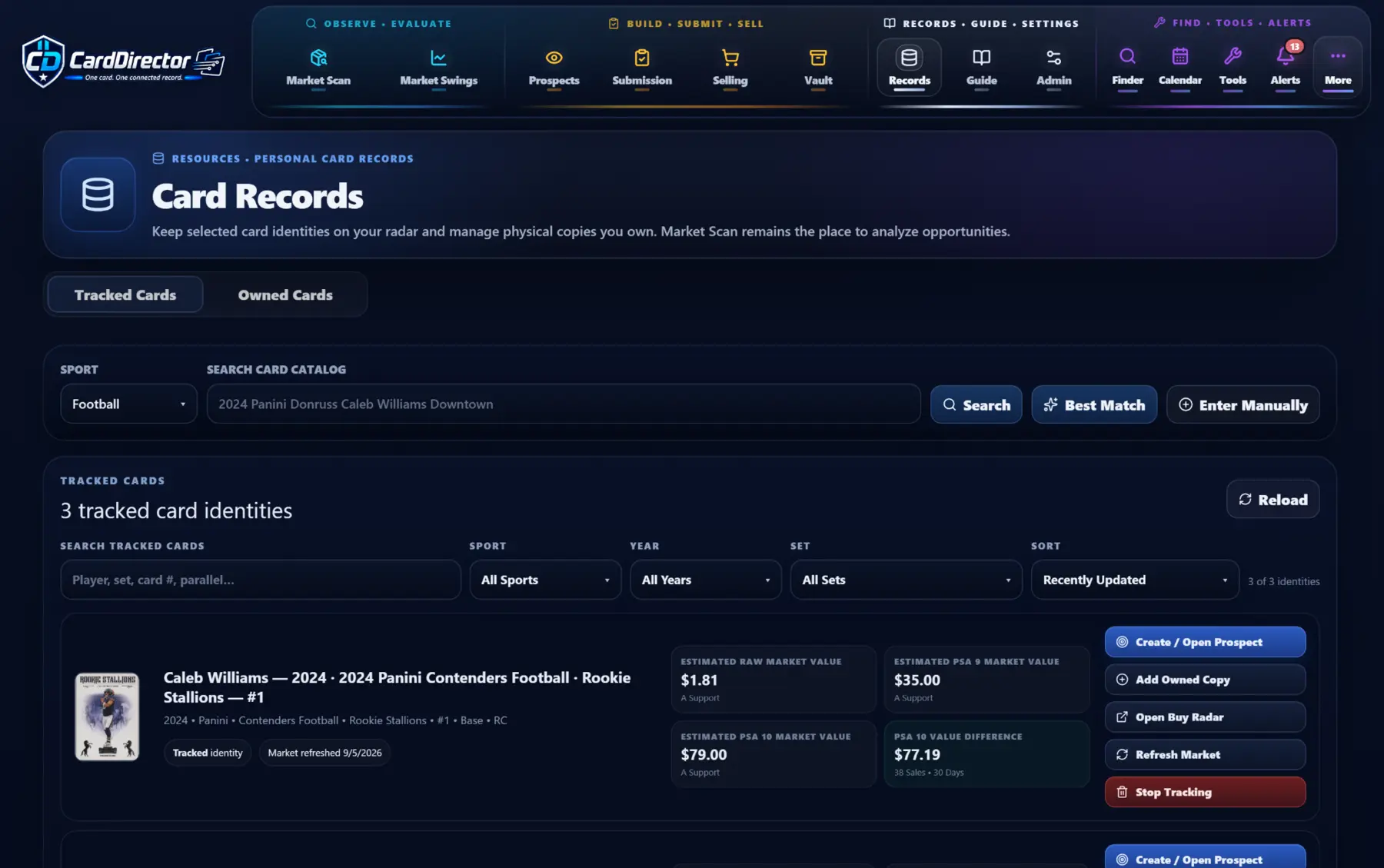The width and height of the screenshot is (1384, 868).
Task: Open the Tools wrench icon
Action: click(1233, 56)
